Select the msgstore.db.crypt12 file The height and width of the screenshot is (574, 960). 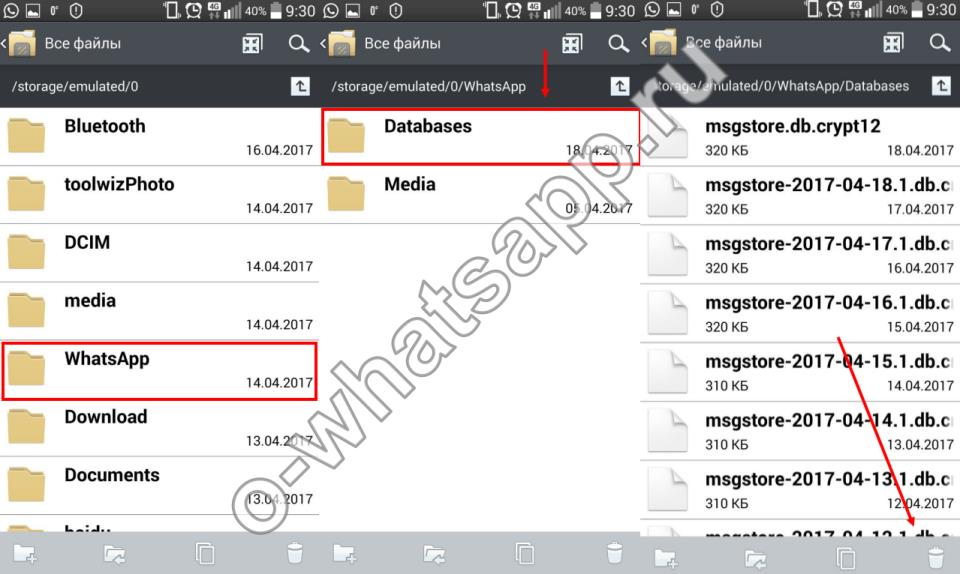(800, 137)
